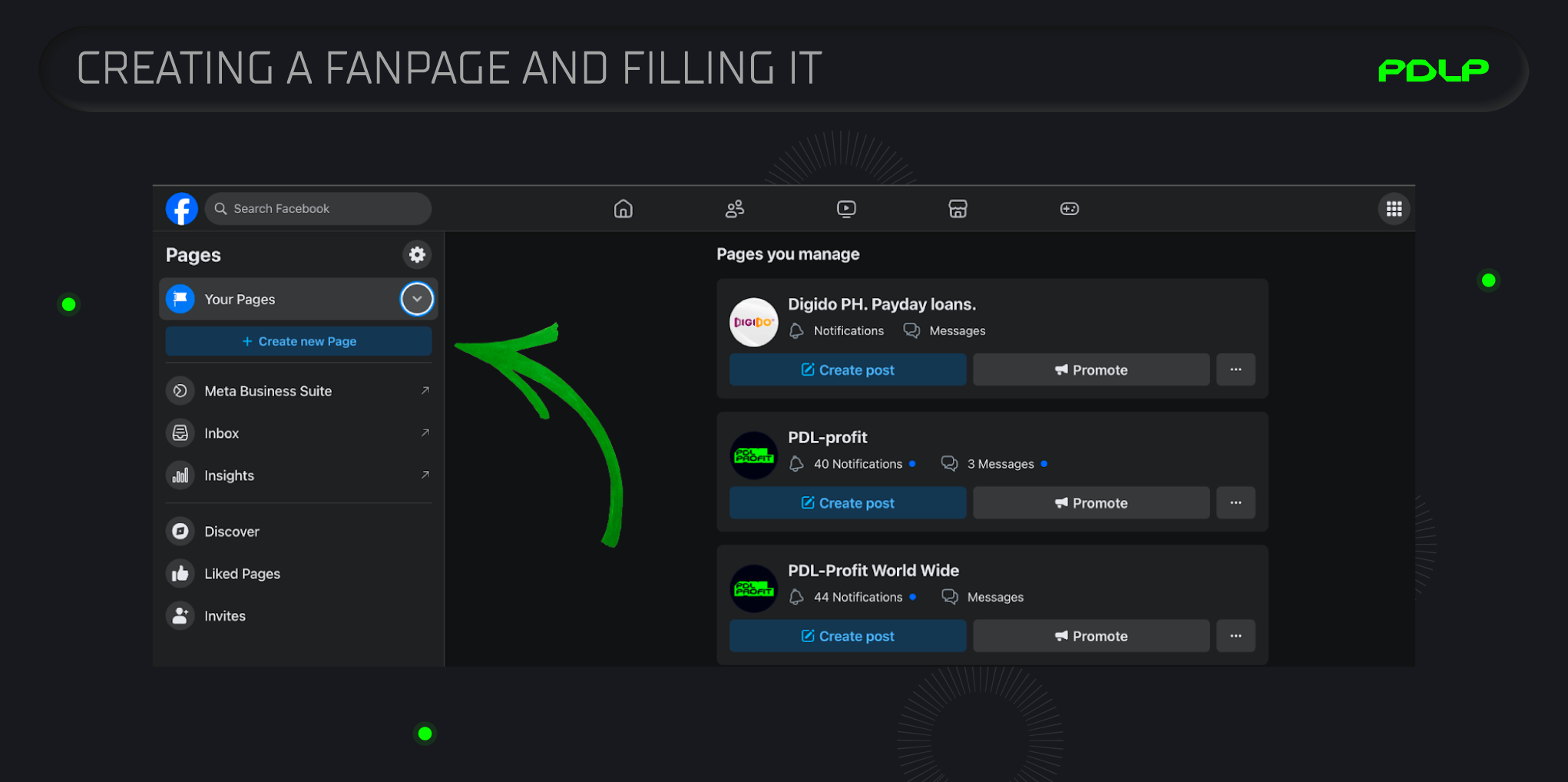Click the Facebook logo icon
1568x782 pixels.
(x=182, y=209)
